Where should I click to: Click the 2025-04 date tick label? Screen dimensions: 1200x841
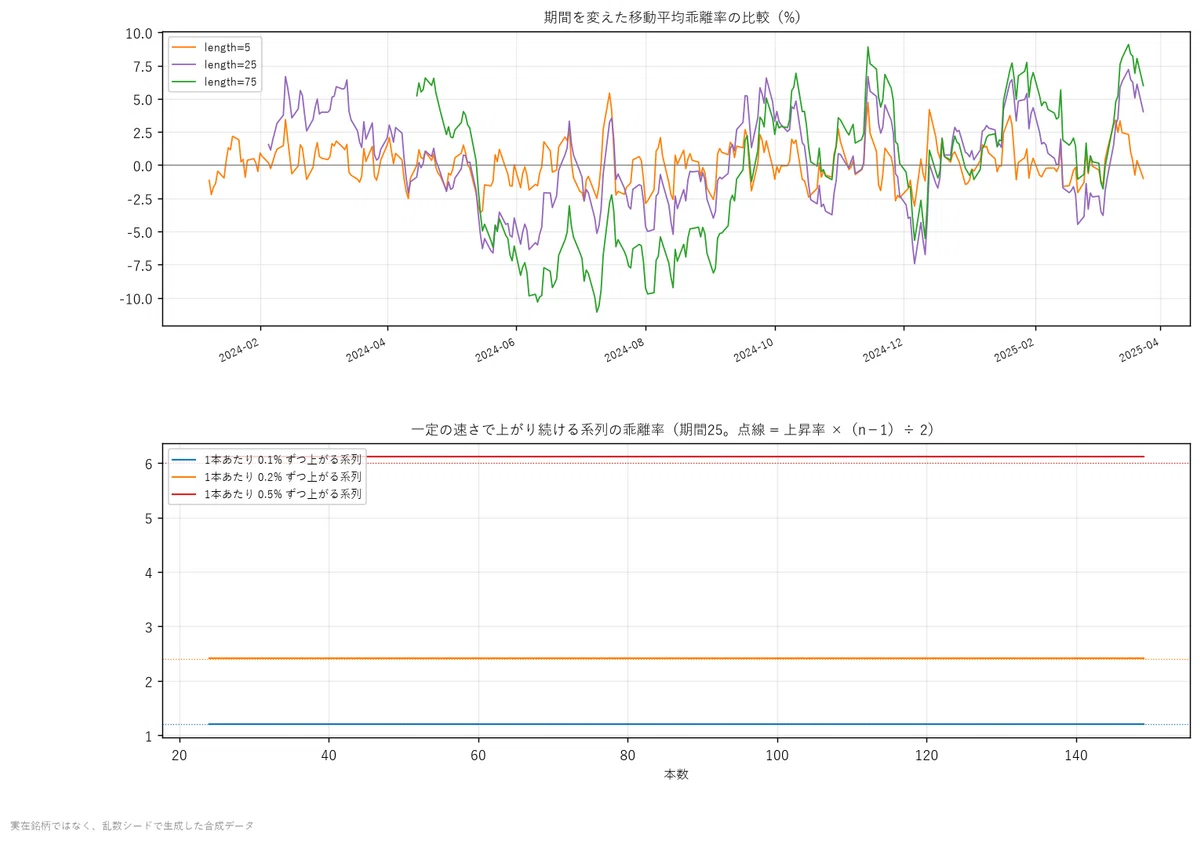[1139, 352]
